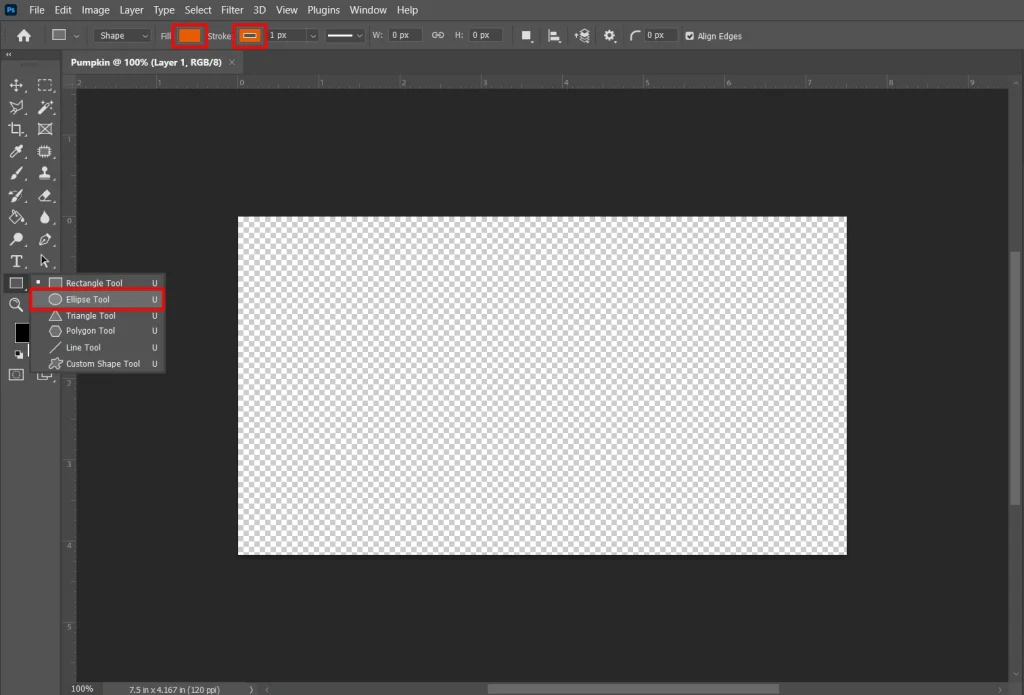Open the tool preset picker arrow

tap(76, 36)
